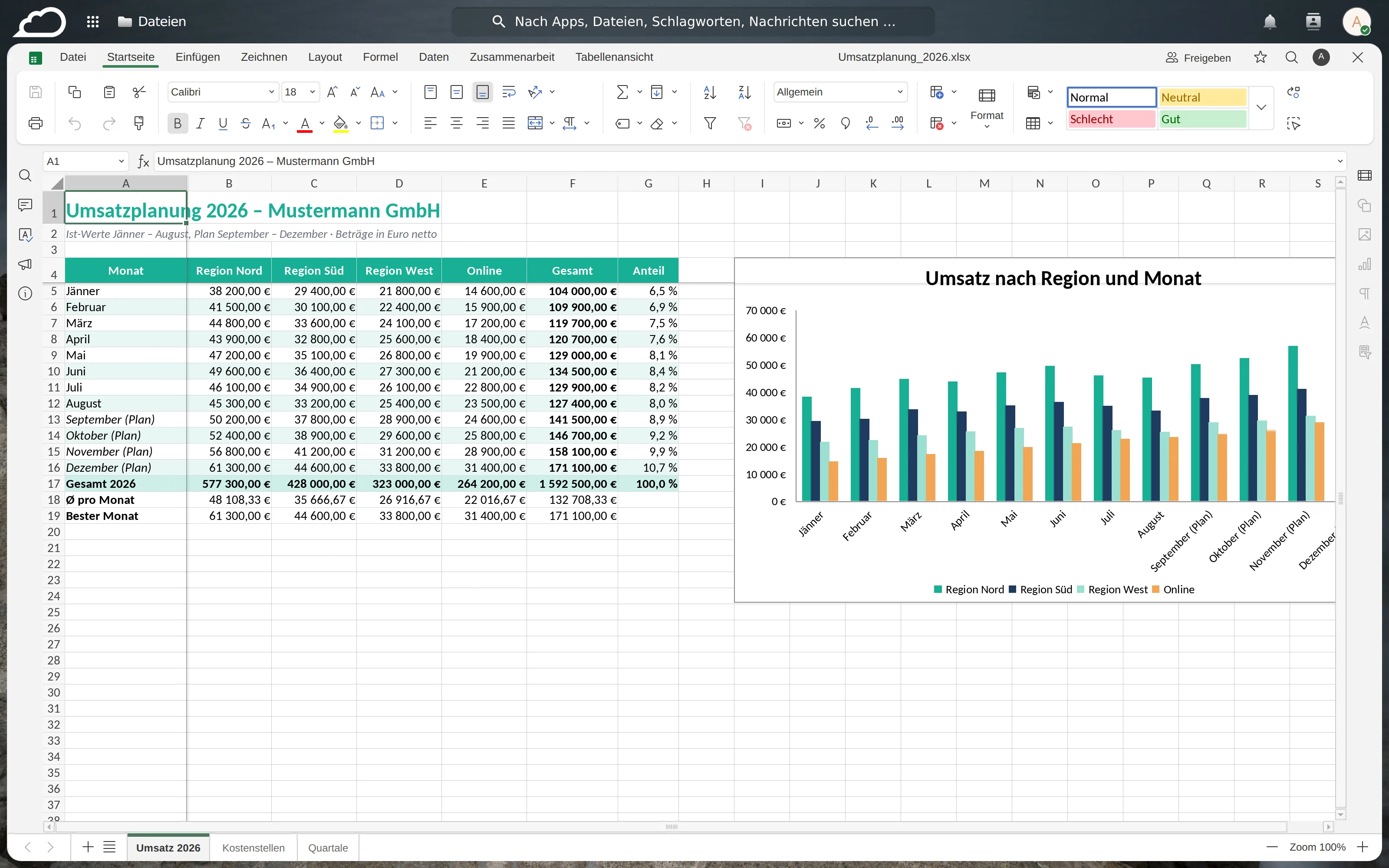Viewport: 1389px width, 868px height.
Task: Click the Freigeben share button
Action: (x=1198, y=57)
